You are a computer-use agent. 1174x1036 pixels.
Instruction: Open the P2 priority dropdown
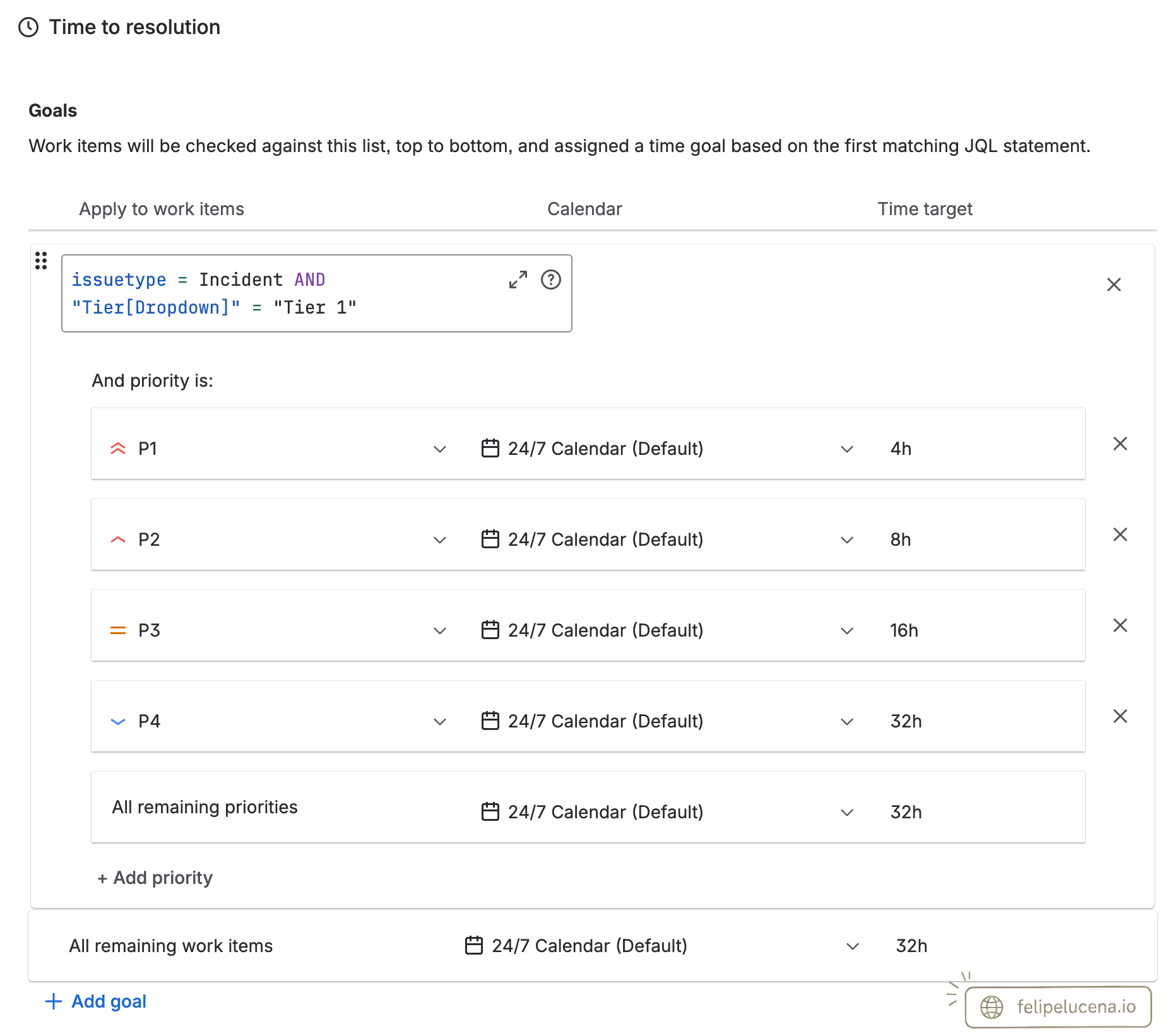[278, 539]
